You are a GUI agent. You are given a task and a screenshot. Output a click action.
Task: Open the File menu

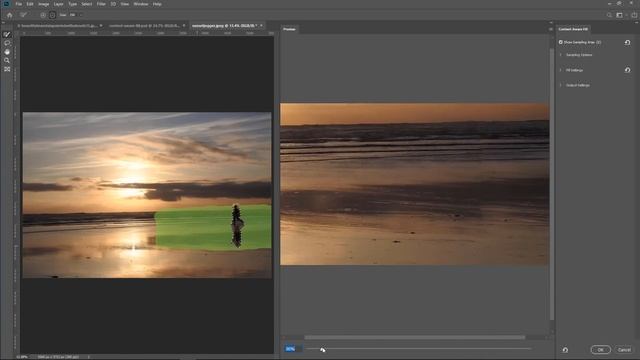point(18,4)
